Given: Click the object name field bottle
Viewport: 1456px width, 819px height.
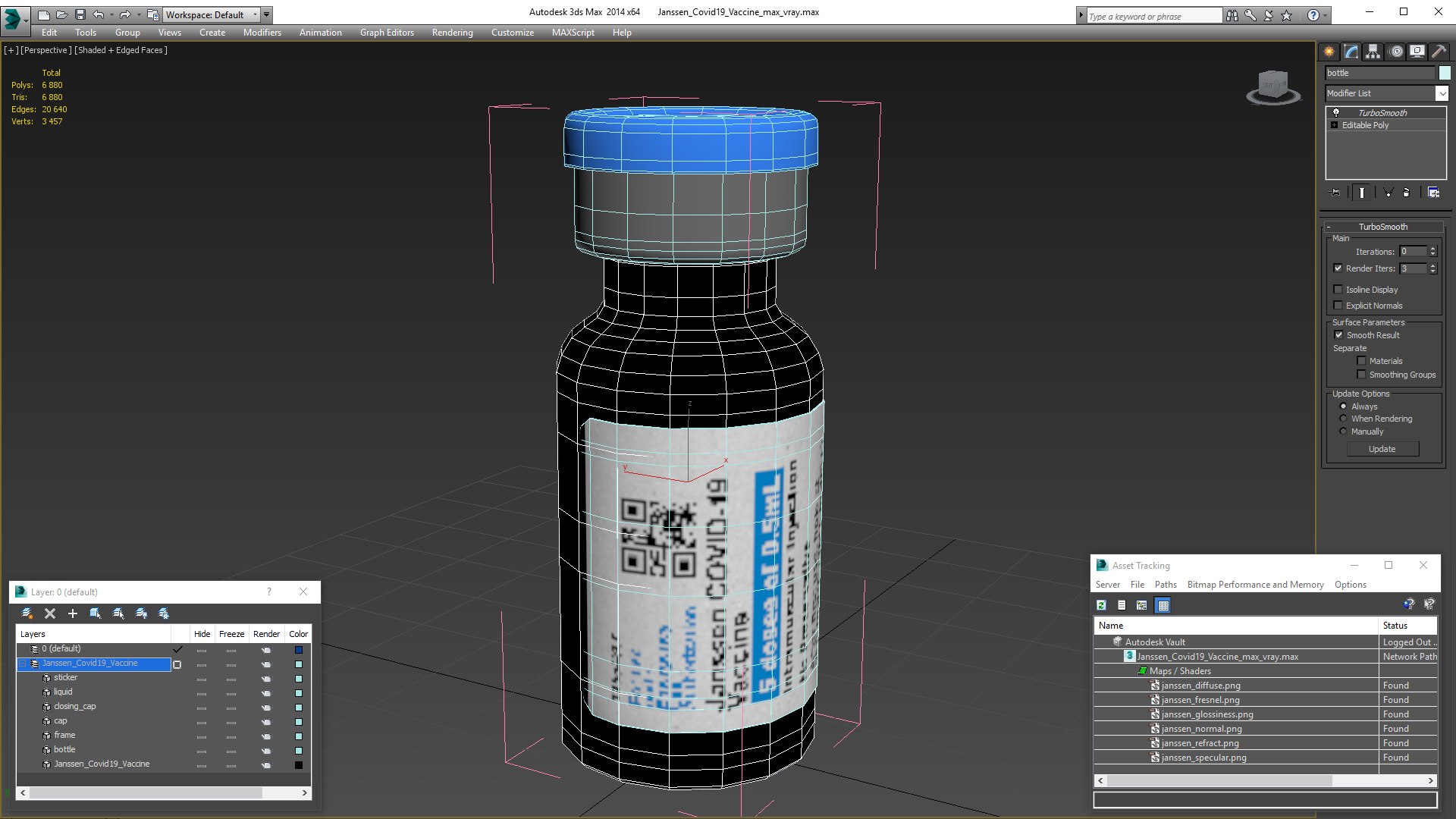Looking at the screenshot, I should click(1380, 73).
